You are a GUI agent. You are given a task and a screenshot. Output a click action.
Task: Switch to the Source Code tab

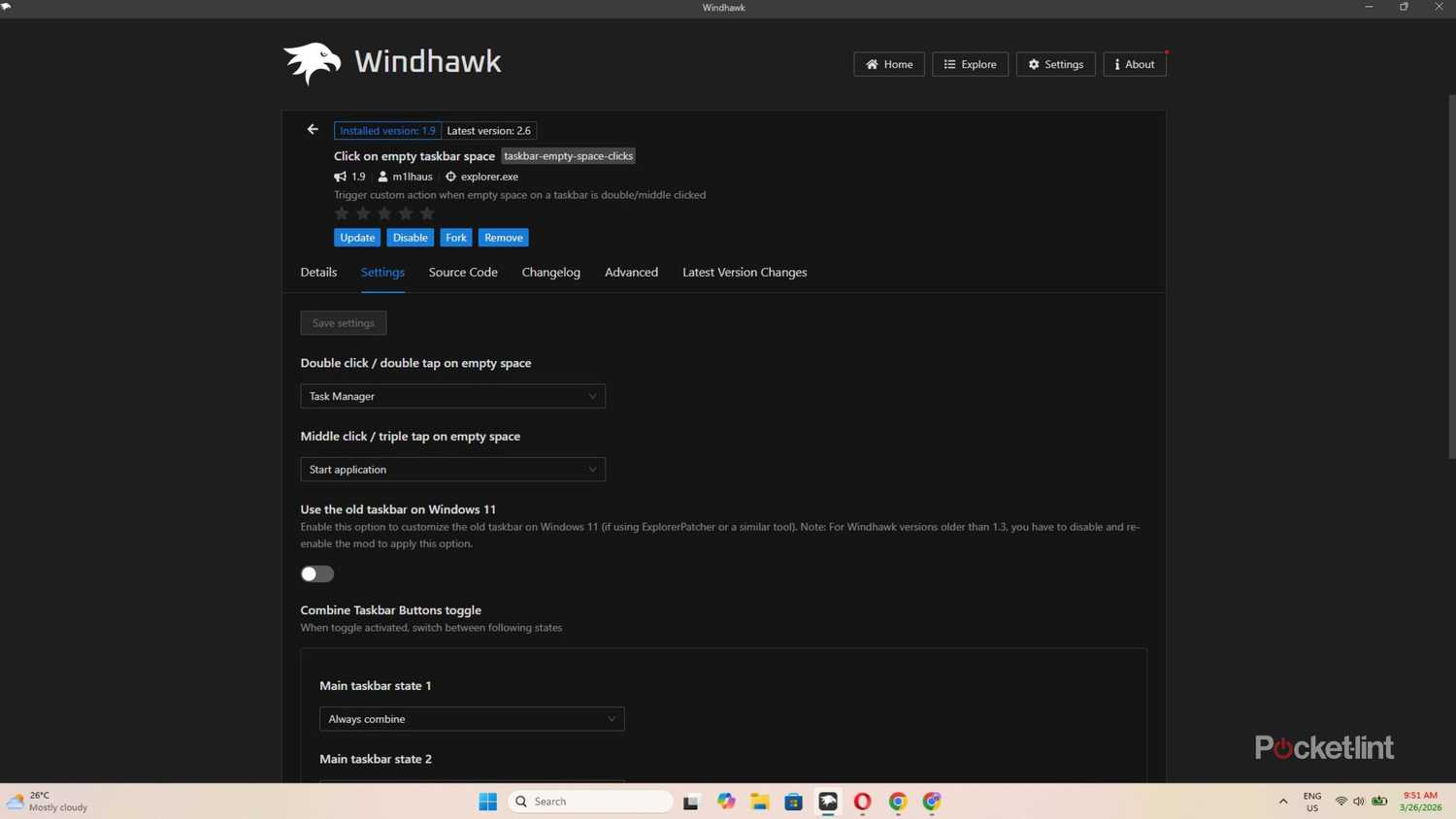463,272
